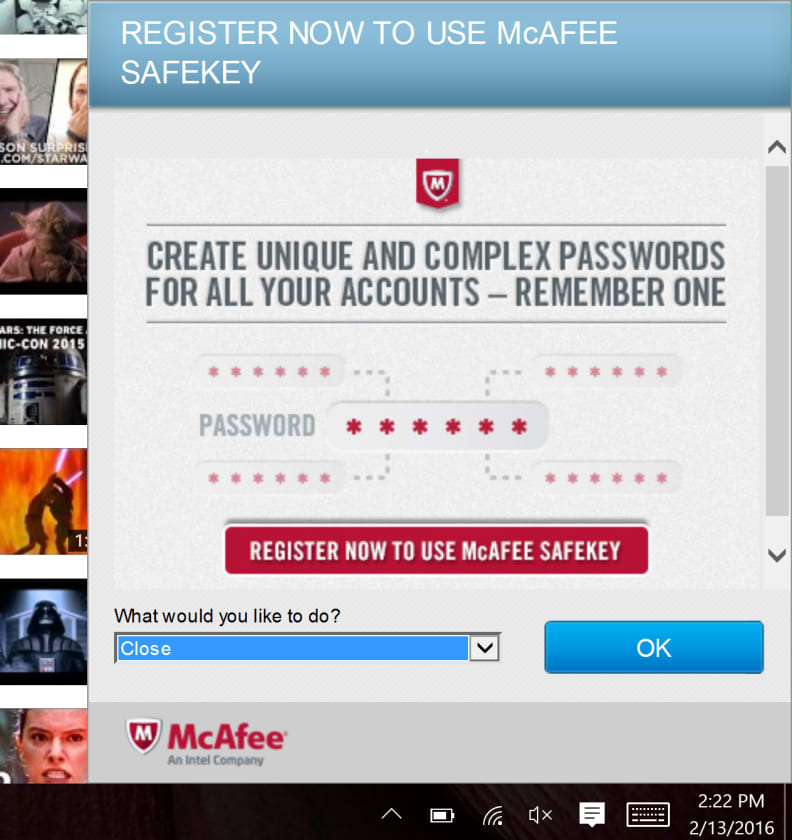Show the touch keyboard icon
792x840 pixels.
648,815
